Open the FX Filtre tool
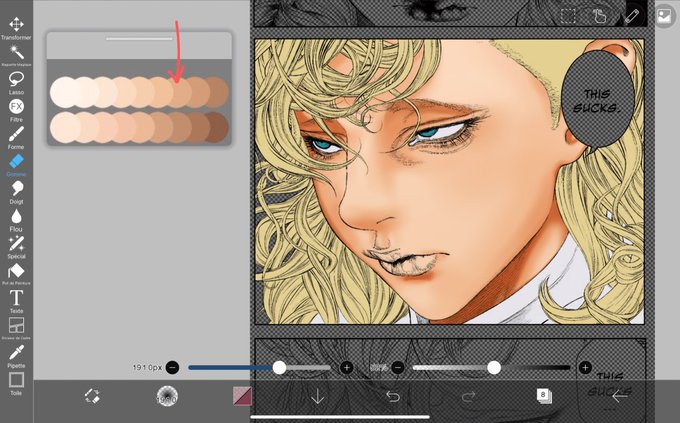 (16, 110)
